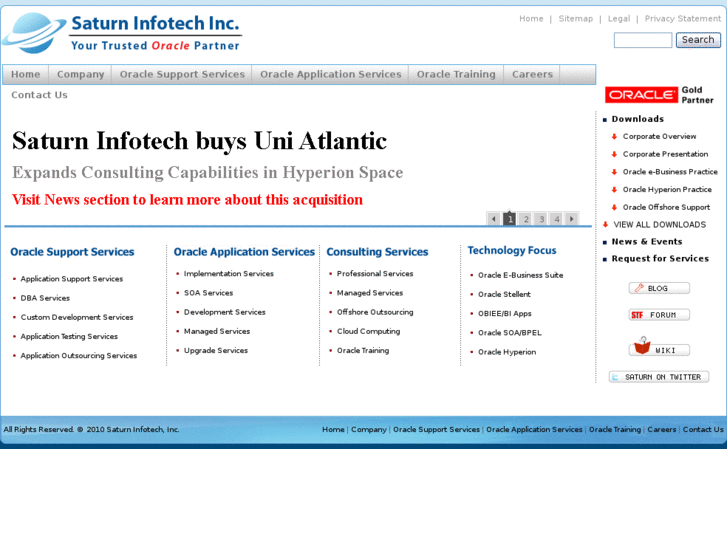Open Request for Services link

pos(660,258)
